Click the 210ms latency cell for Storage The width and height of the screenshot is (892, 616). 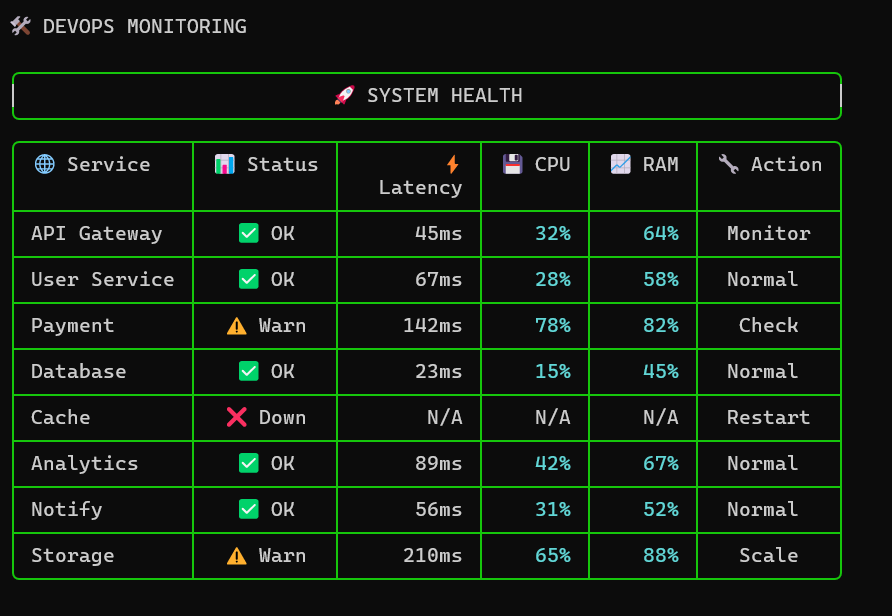(x=430, y=555)
